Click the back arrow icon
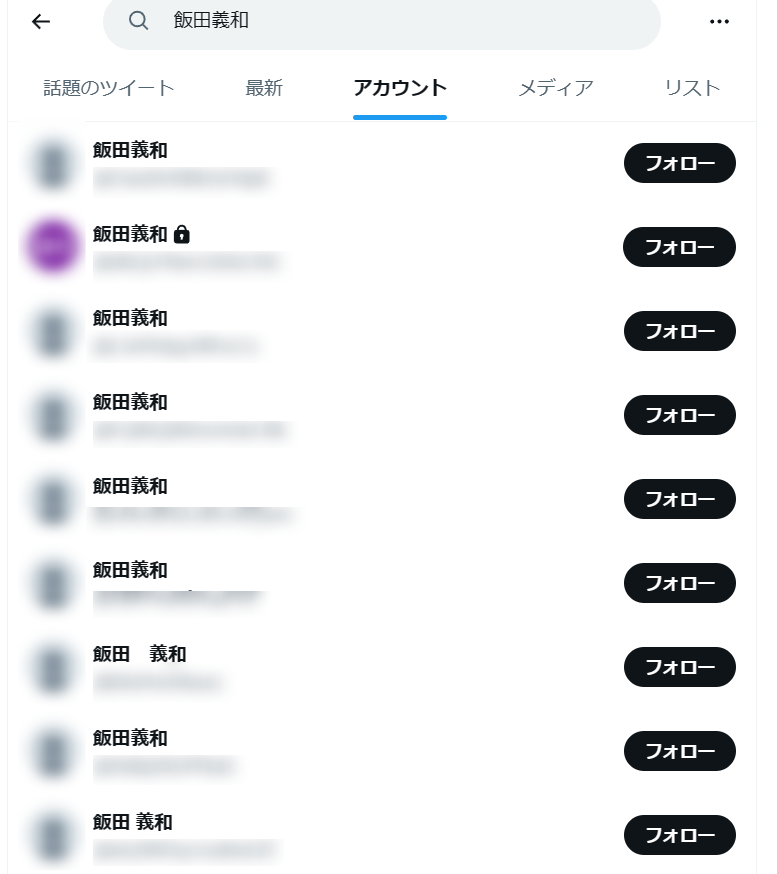Viewport: 777px width, 874px height. point(41,22)
